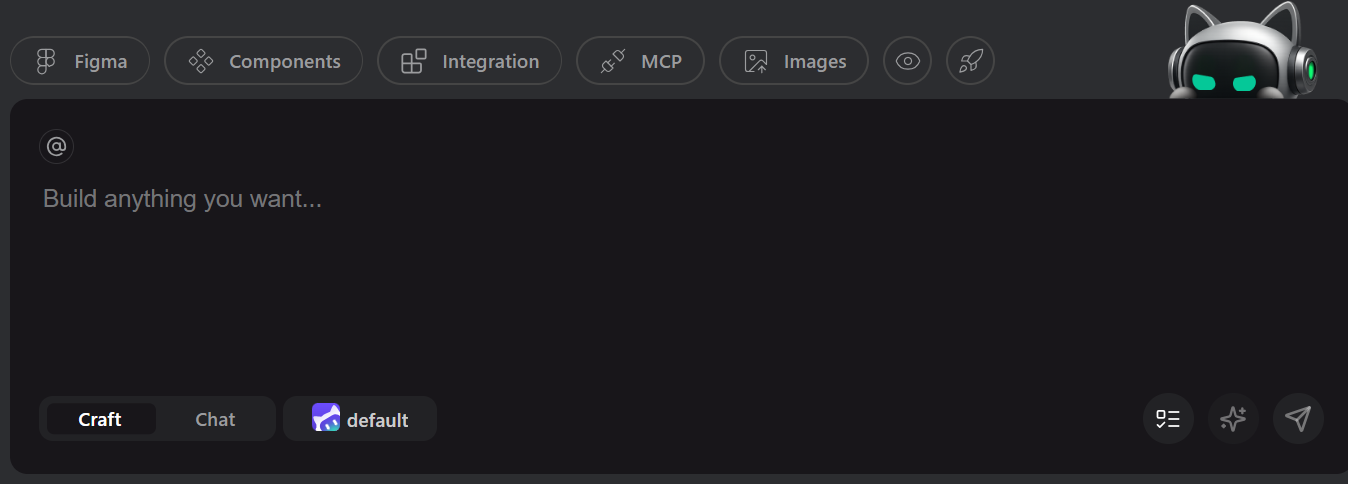Viewport: 1348px width, 484px height.
Task: Click the purple icon beside default
Action: [326, 418]
